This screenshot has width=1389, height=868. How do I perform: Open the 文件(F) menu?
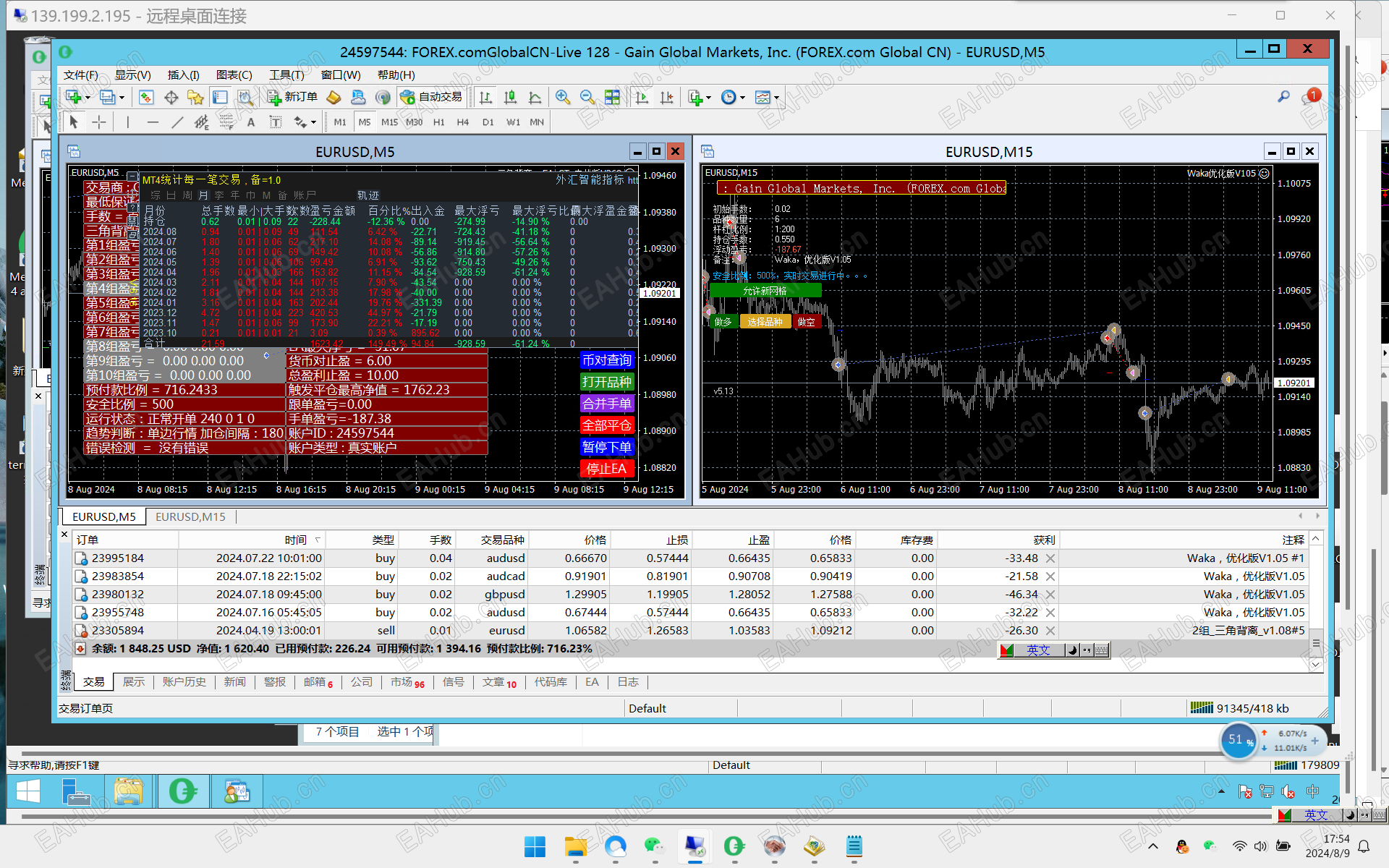coord(81,75)
